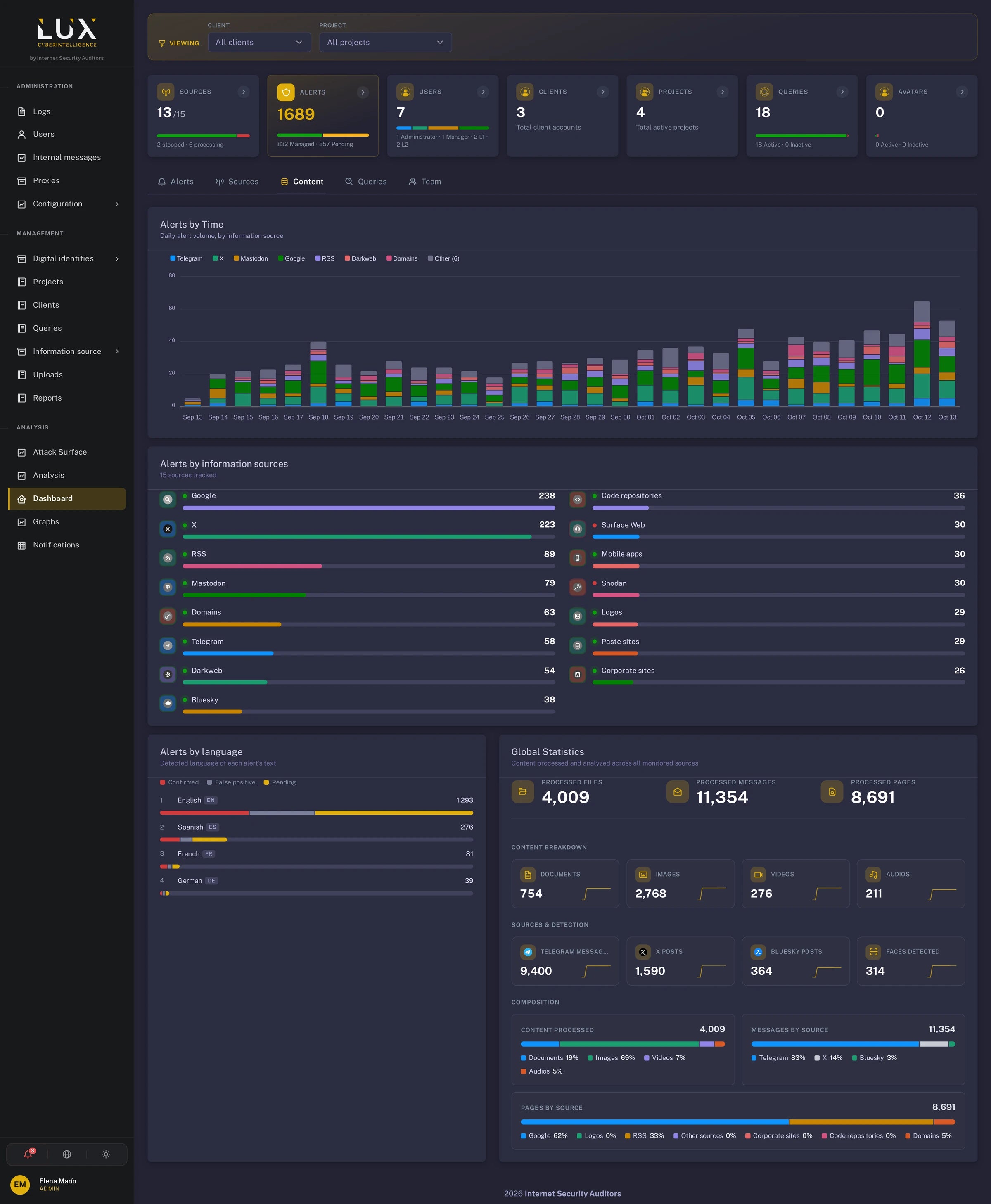Open Sources card arrow button
This screenshot has height=1204, width=991.
(244, 92)
